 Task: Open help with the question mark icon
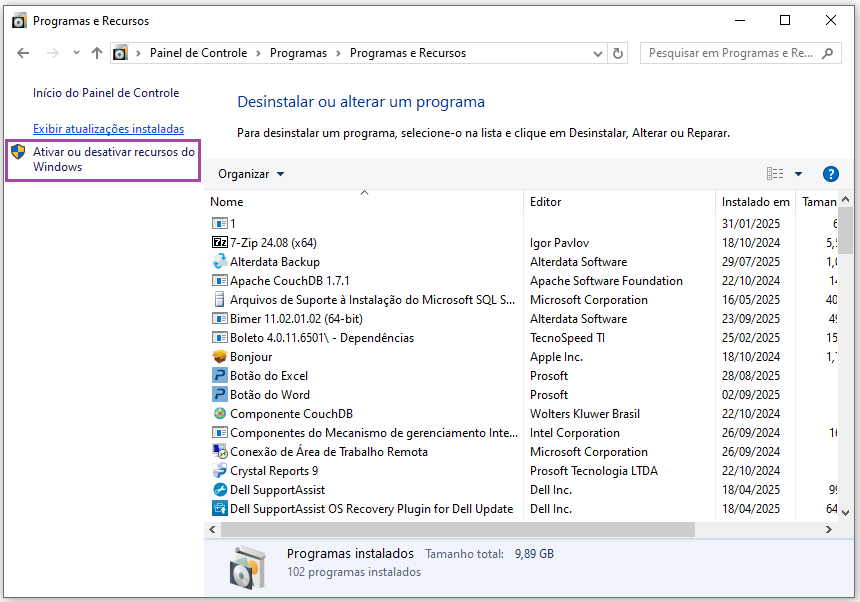pos(830,174)
